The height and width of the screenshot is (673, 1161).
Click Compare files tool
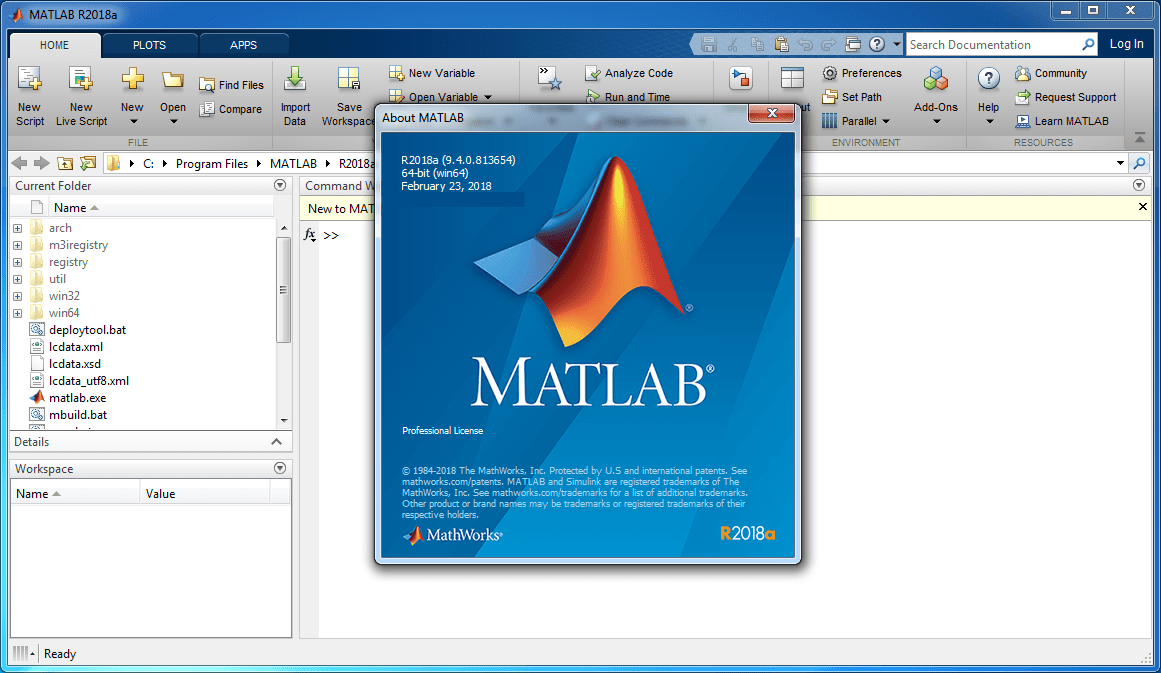(x=231, y=109)
